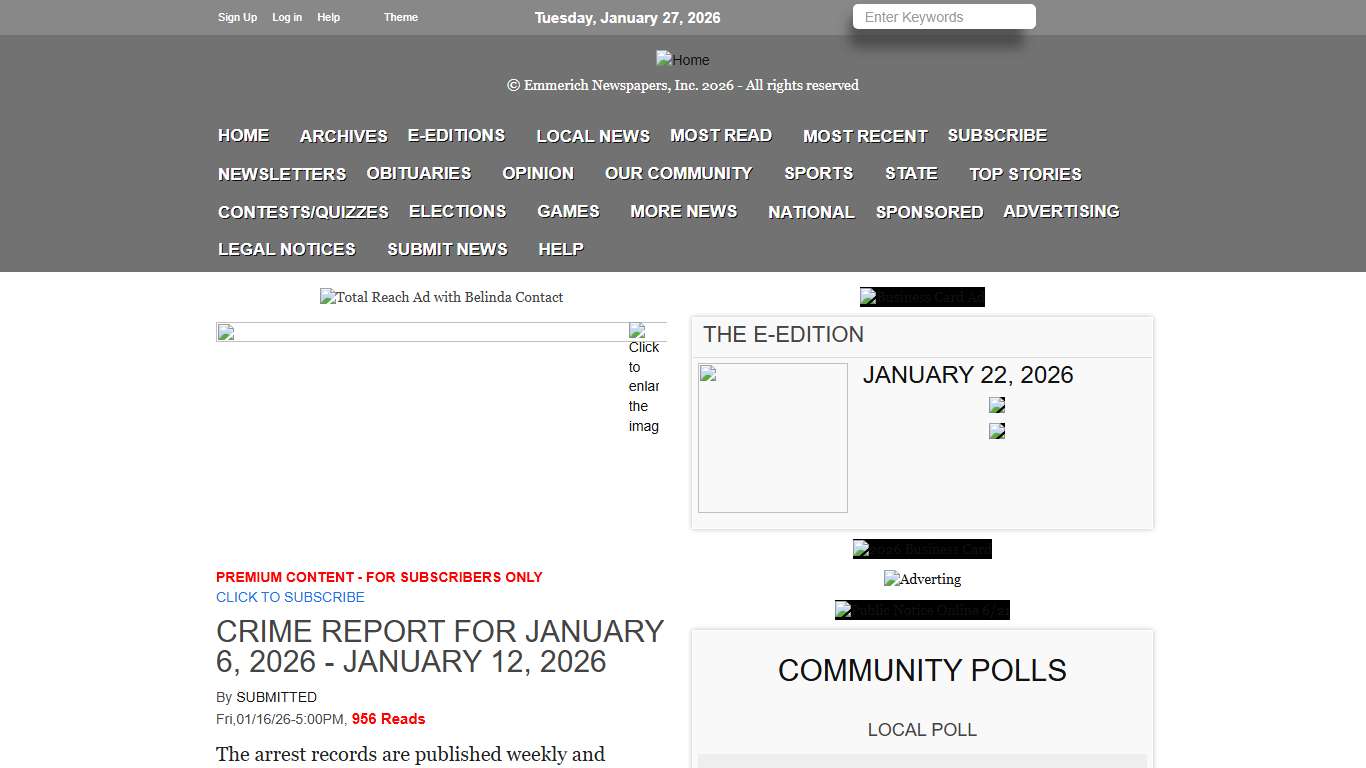Click the State Business Card banner
This screenshot has width=1366, height=768.
click(x=922, y=549)
